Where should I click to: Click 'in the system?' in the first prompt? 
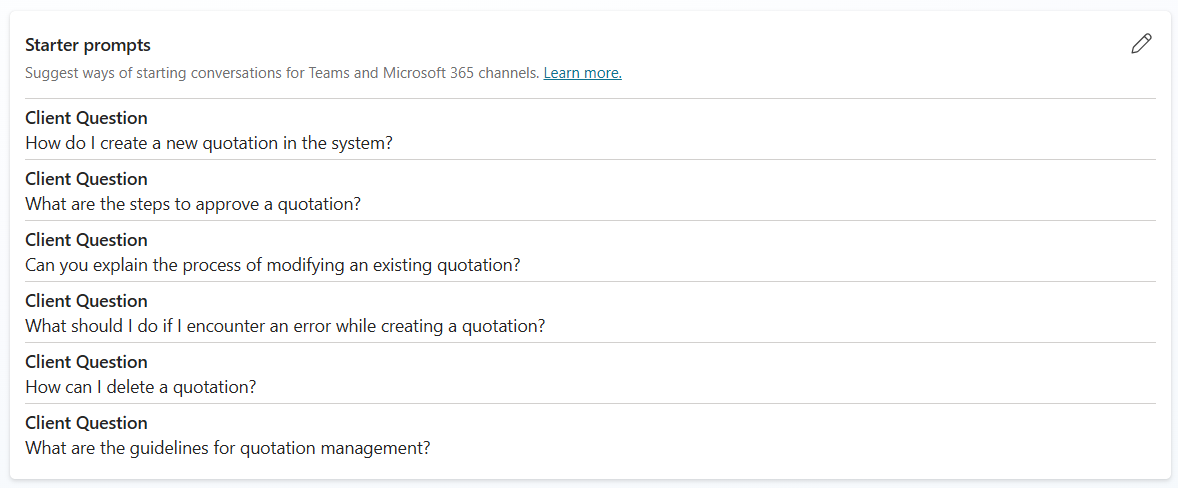[339, 143]
